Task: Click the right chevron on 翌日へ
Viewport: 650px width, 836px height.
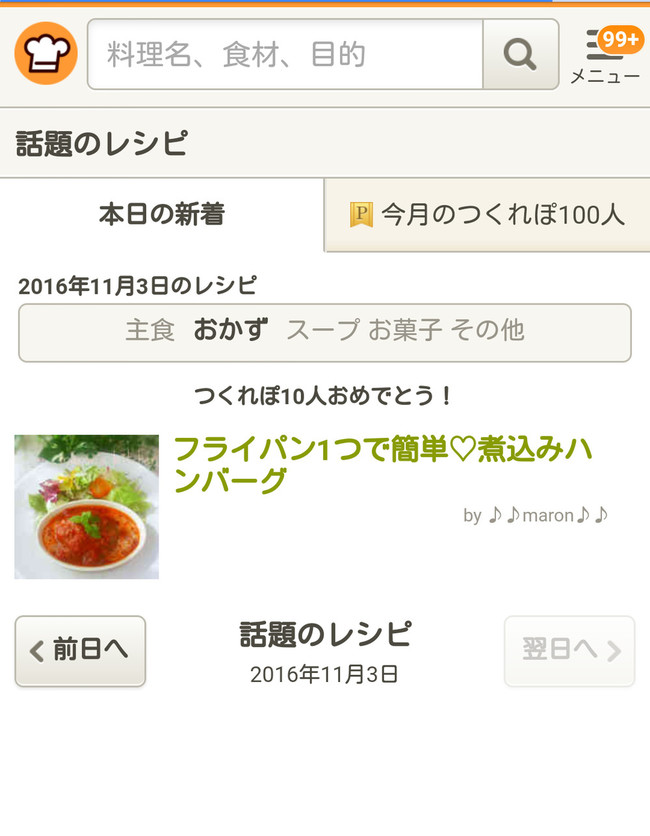Action: coord(614,651)
